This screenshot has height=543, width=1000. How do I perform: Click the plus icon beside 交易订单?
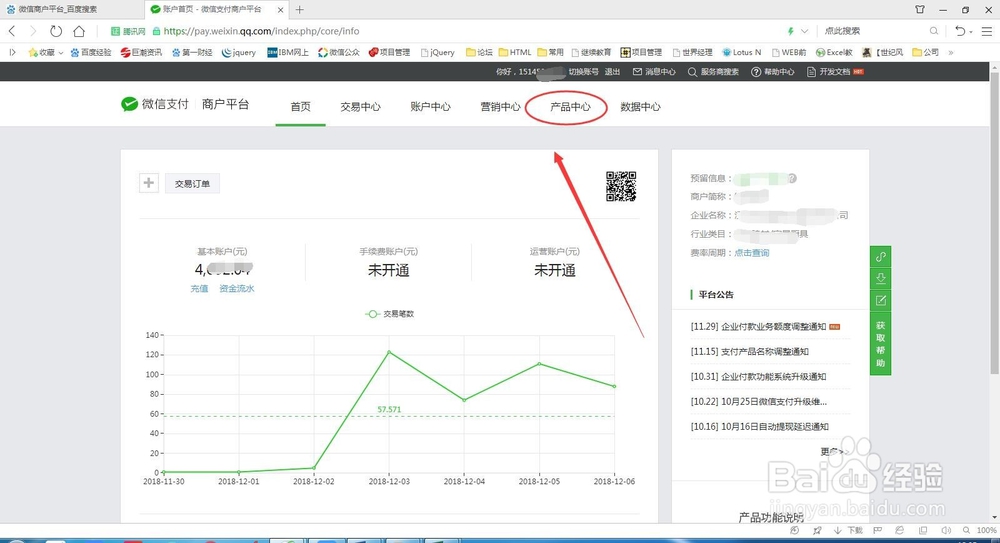[149, 183]
